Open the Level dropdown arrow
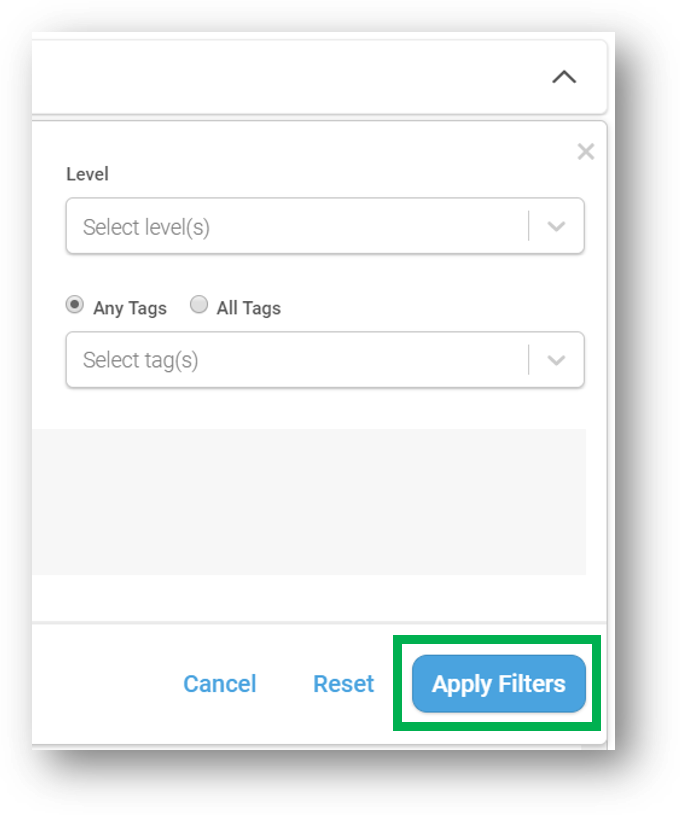The image size is (680, 815). [556, 226]
